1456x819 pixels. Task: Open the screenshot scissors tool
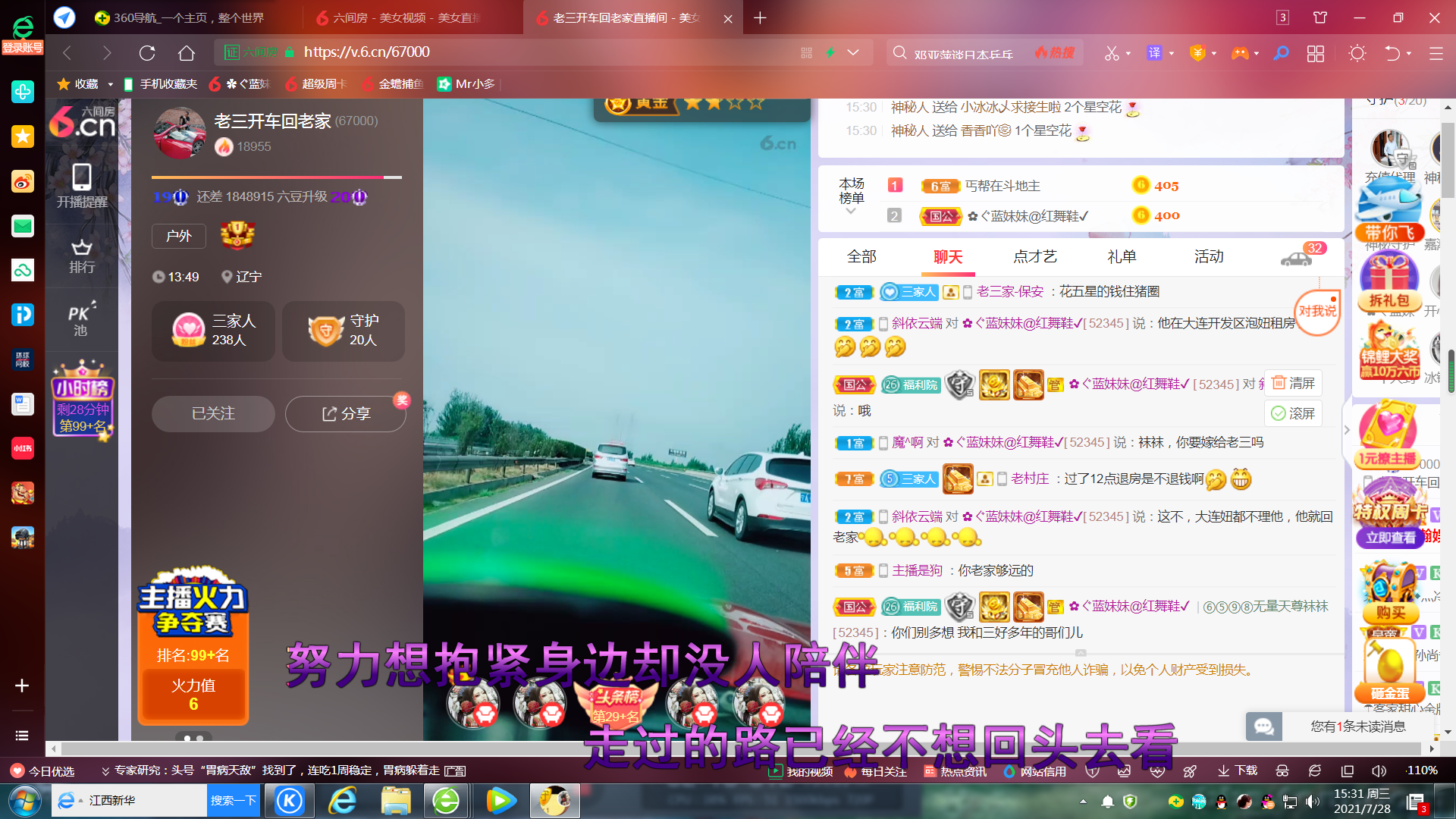[1112, 52]
